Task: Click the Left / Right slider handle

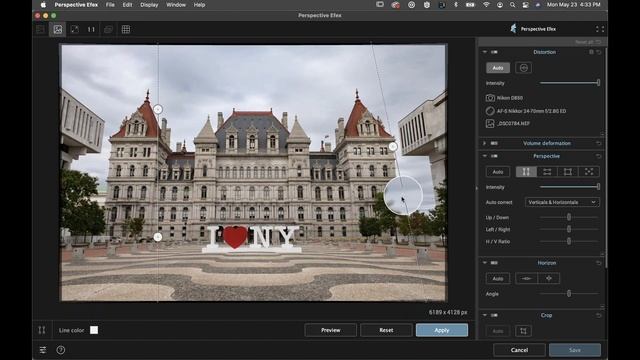Action: [569, 229]
